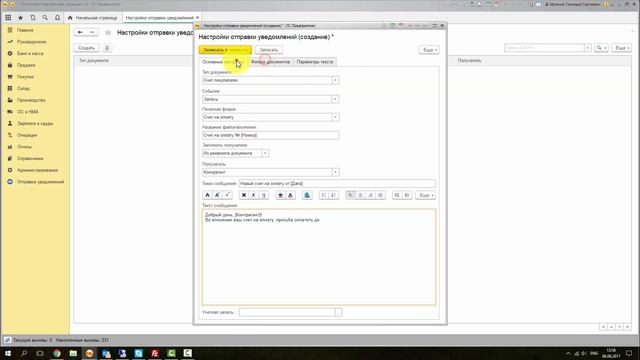Open Отправка уведомлений section in sidebar
This screenshot has height=360, width=640.
(x=40, y=182)
